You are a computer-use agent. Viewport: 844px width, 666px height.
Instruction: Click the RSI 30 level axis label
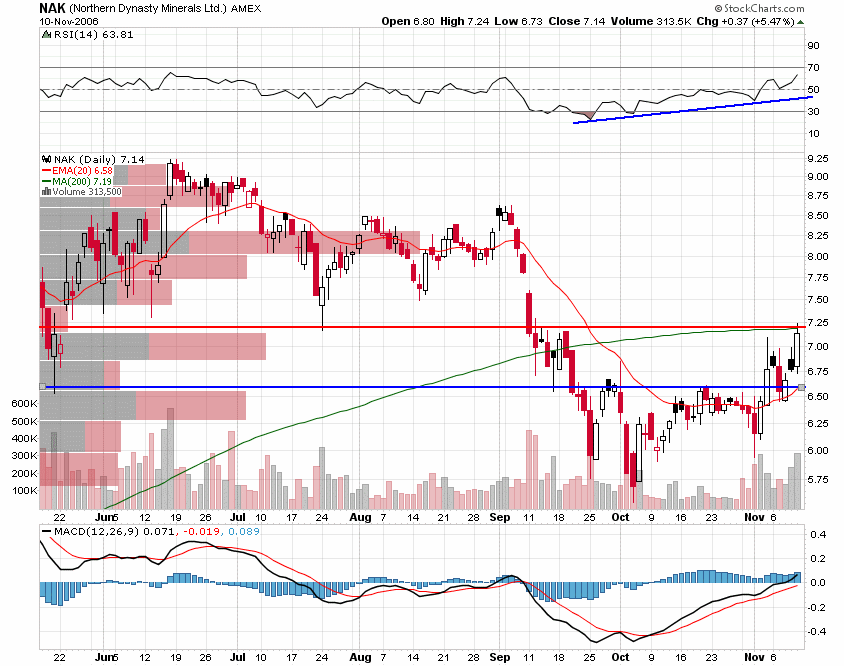coord(813,111)
